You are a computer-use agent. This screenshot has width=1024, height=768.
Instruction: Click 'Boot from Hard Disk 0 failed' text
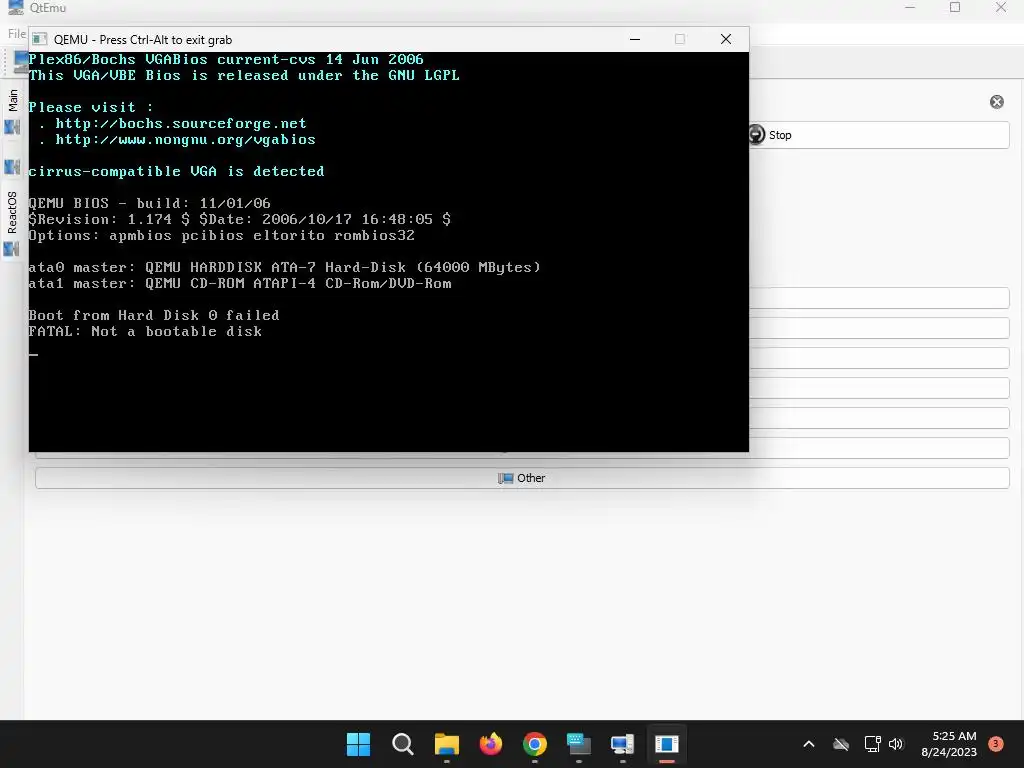(x=154, y=315)
